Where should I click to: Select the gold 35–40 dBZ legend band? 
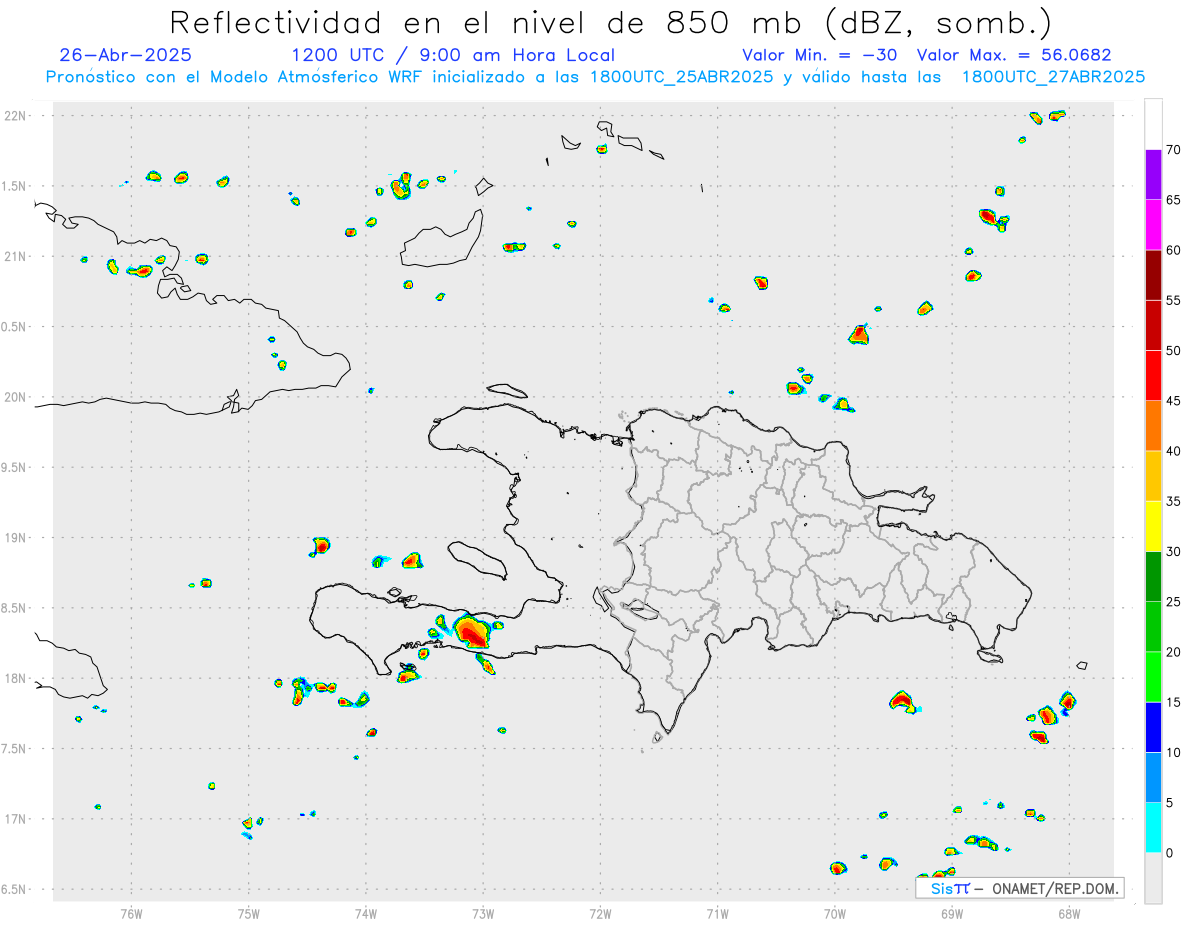[1153, 476]
